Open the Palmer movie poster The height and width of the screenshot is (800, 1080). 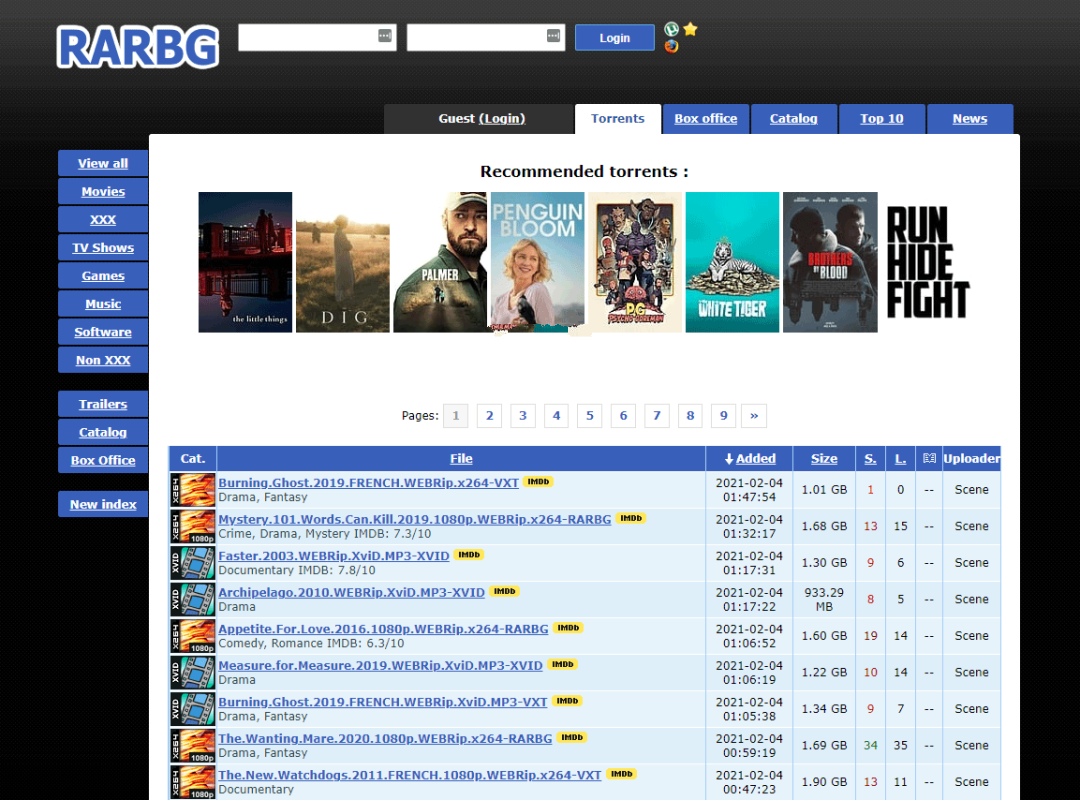[x=440, y=262]
